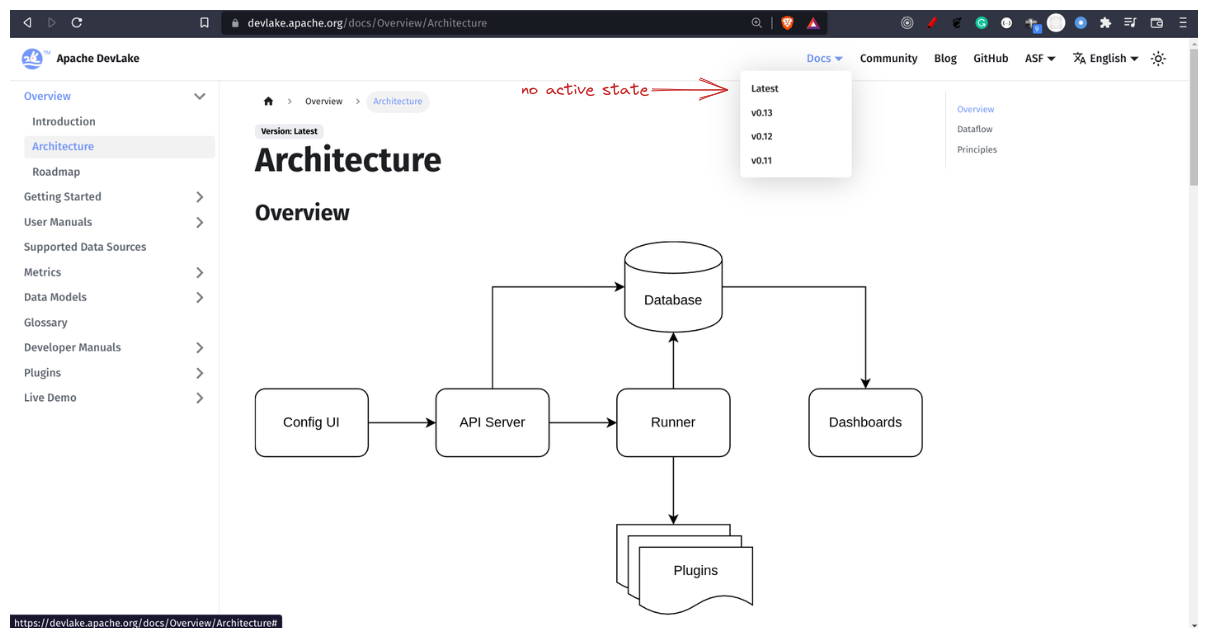Jump to Principles in table of contents
The width and height of the screenshot is (1207, 637).
tap(977, 150)
